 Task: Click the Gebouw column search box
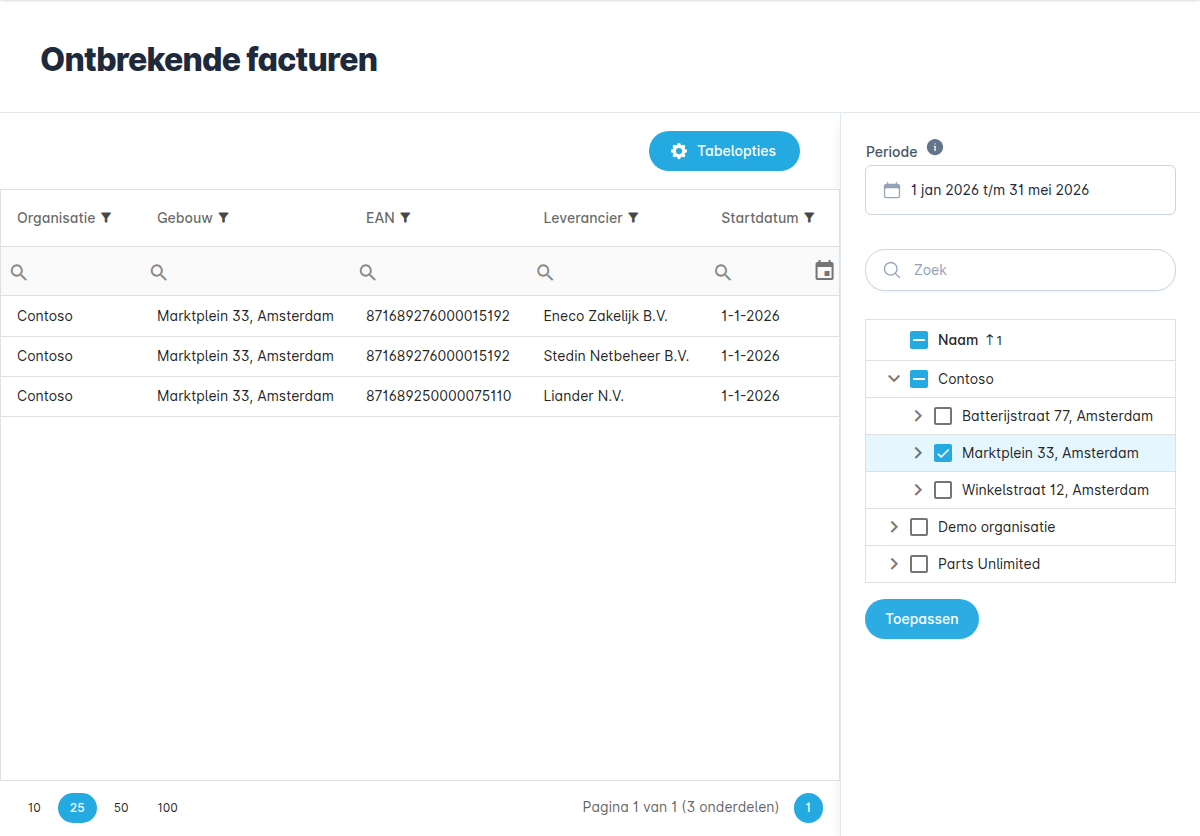click(245, 271)
